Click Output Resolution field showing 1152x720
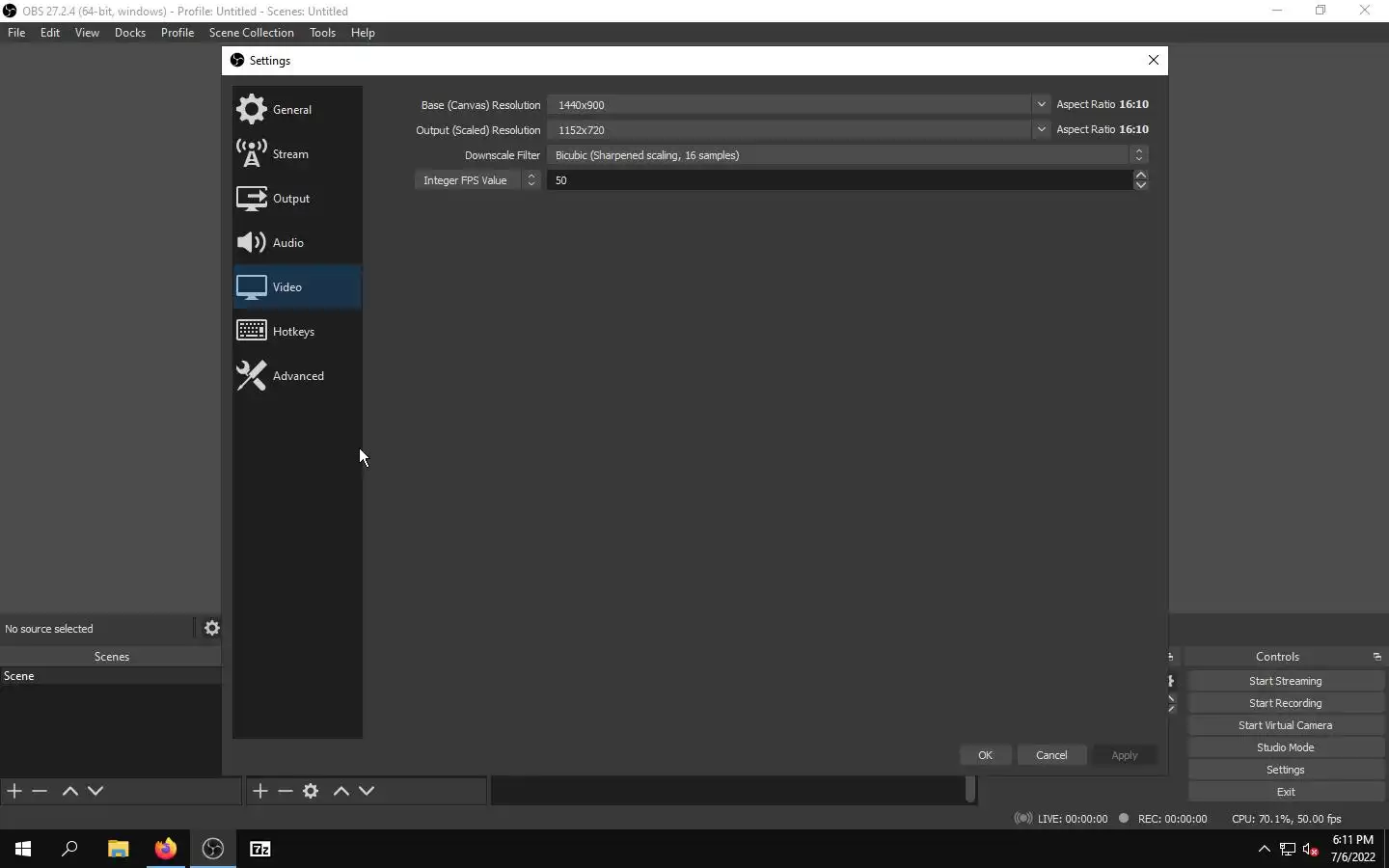The height and width of the screenshot is (868, 1389). coord(789,129)
